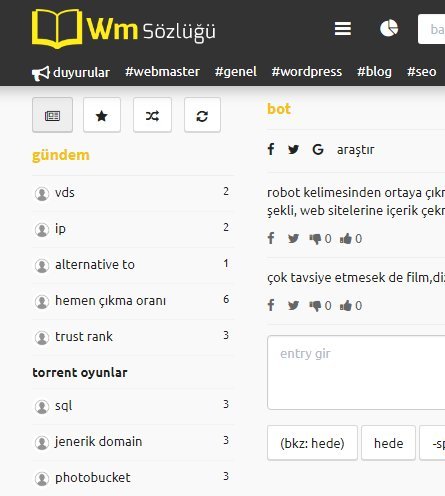Screen dimensions: 445x496
Task: Click the search input field in header
Action: coord(431,29)
